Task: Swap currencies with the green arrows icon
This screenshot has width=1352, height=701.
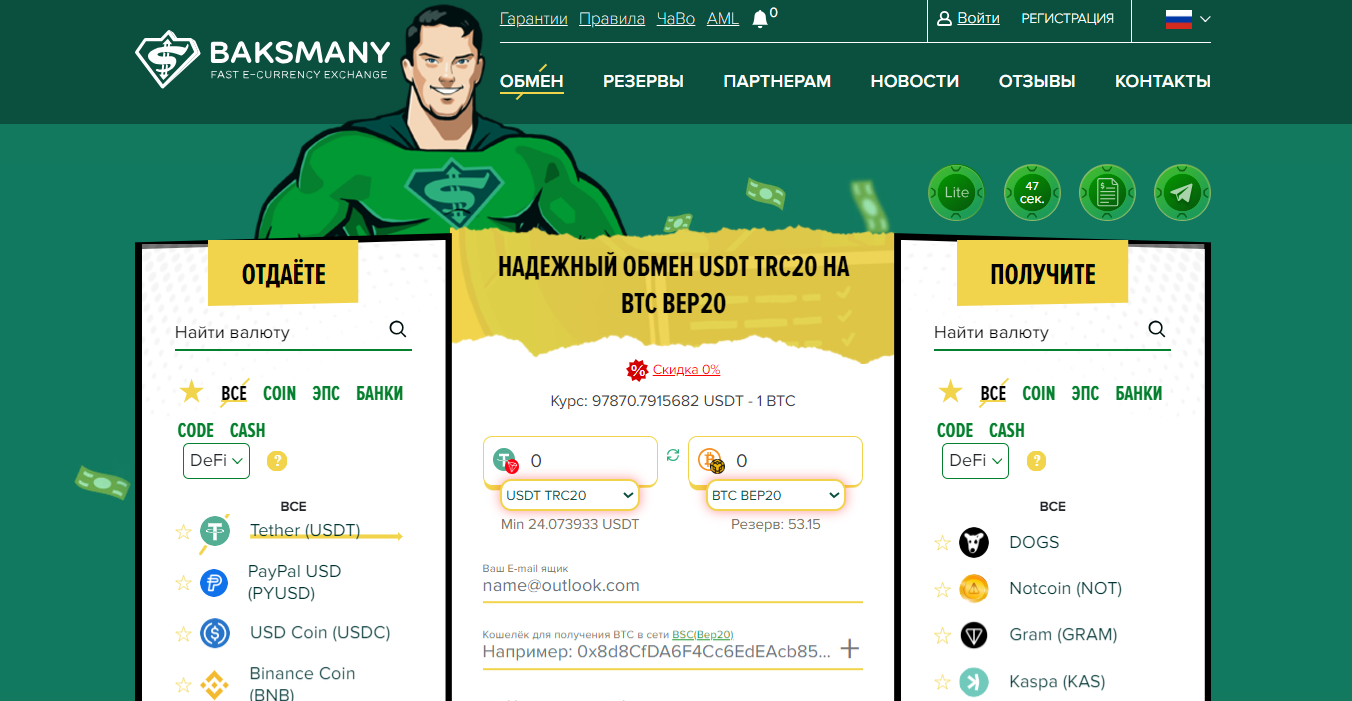Action: click(673, 455)
